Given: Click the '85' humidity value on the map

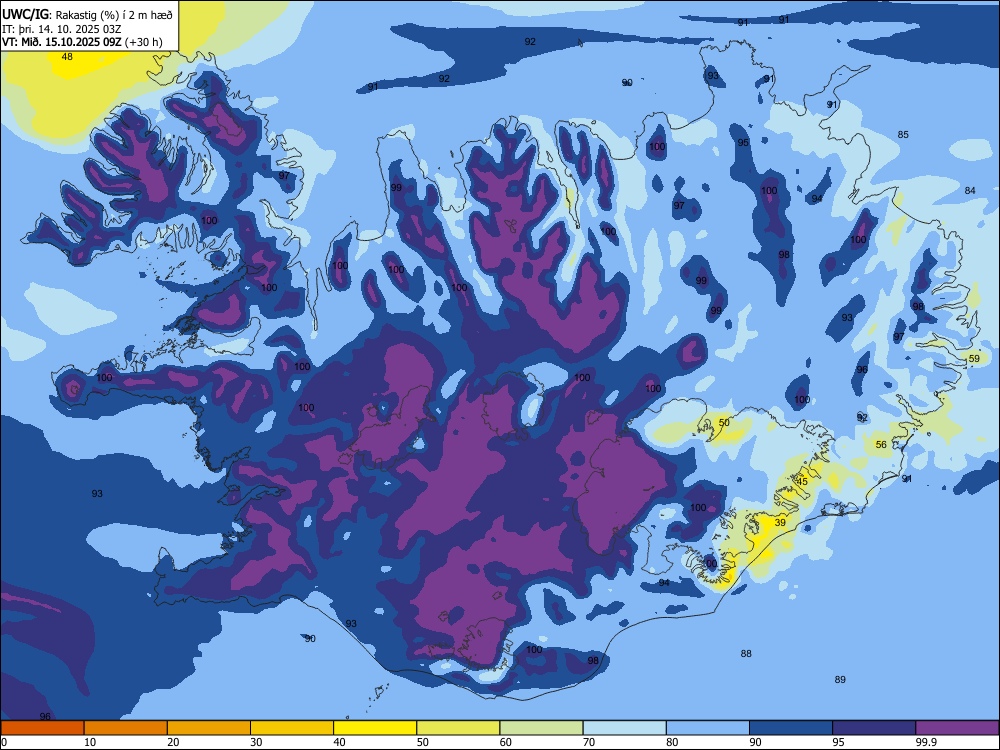Looking at the screenshot, I should [x=903, y=135].
